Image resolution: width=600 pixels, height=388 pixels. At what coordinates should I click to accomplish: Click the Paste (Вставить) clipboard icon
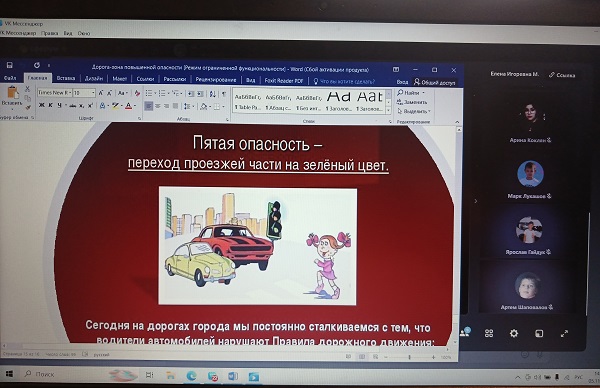pyautogui.click(x=12, y=93)
